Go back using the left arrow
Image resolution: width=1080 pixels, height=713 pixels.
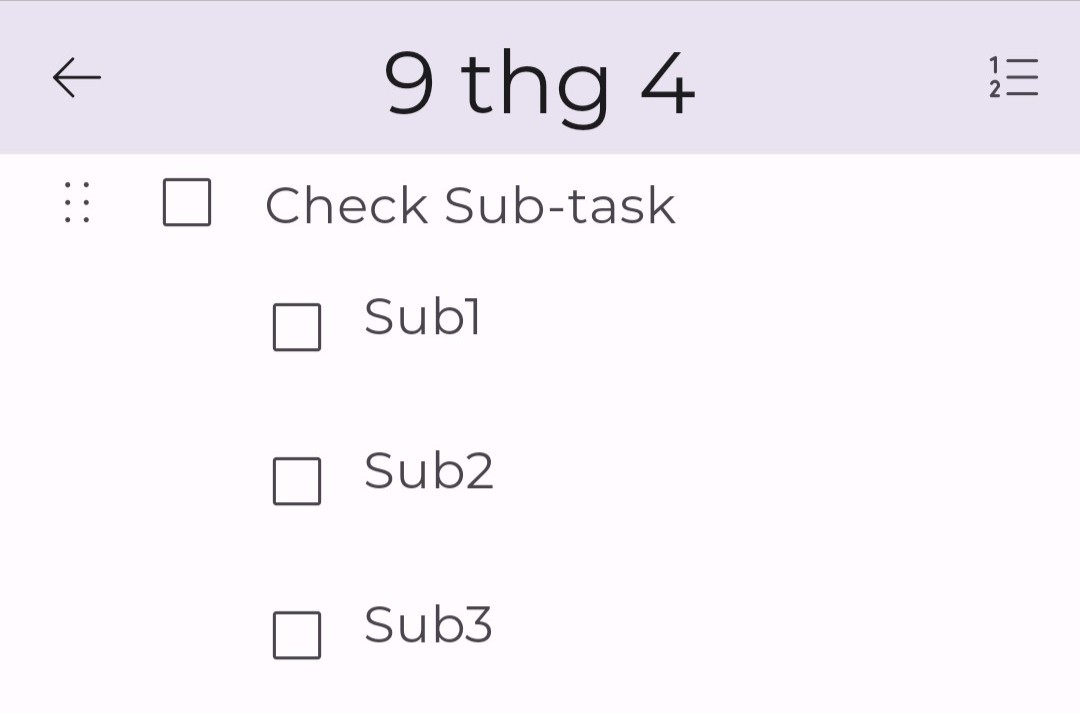click(x=77, y=78)
